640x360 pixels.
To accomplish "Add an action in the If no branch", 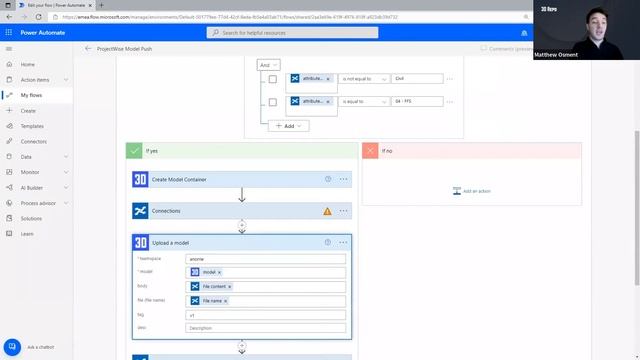I will tap(472, 191).
